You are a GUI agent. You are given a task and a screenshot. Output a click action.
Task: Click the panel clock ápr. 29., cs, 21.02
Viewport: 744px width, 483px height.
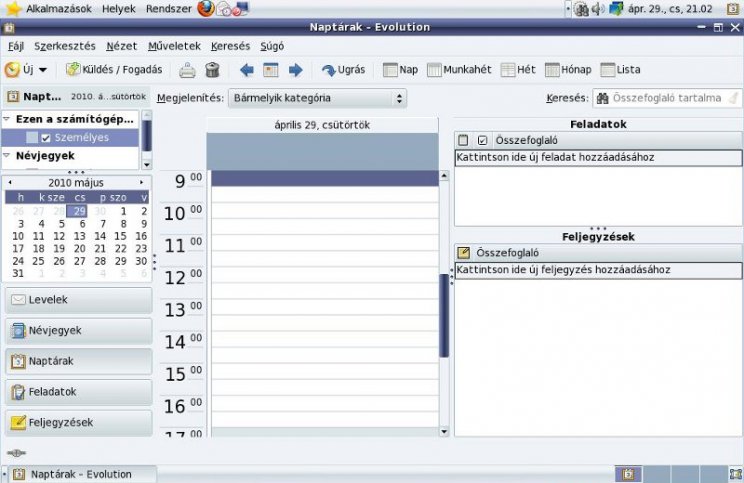(x=670, y=9)
